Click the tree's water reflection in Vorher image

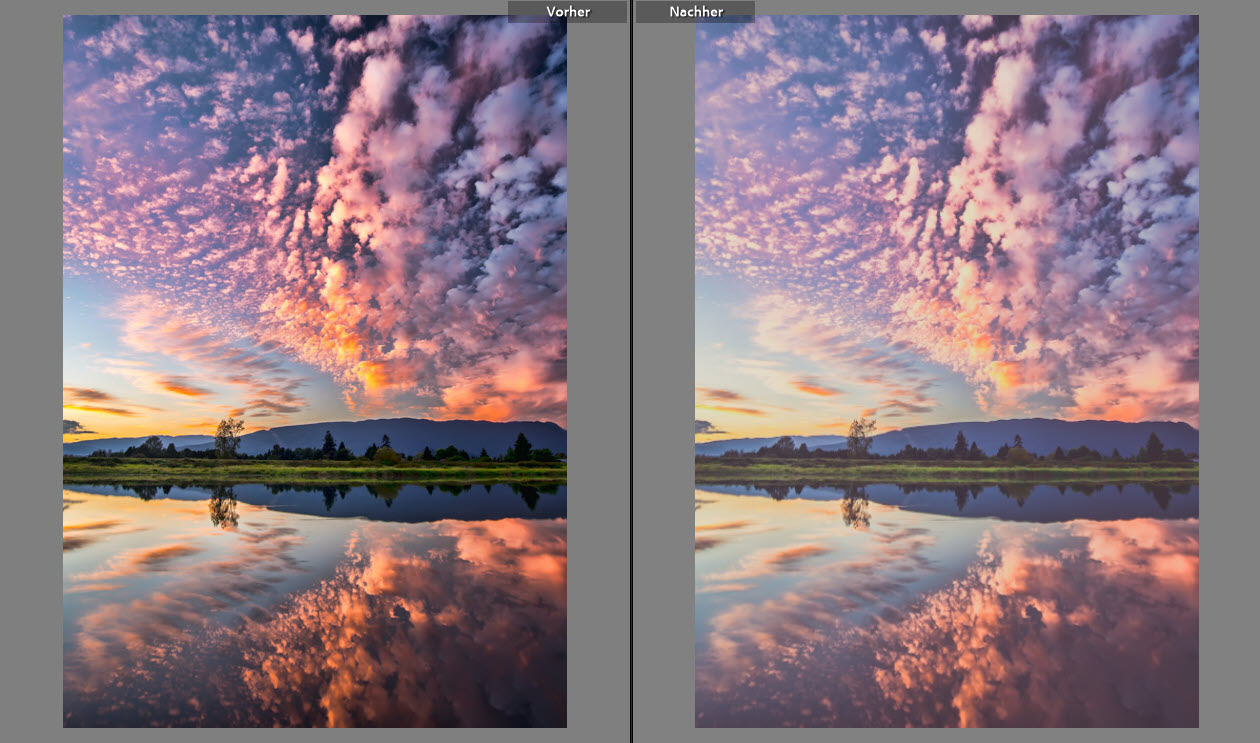click(224, 508)
